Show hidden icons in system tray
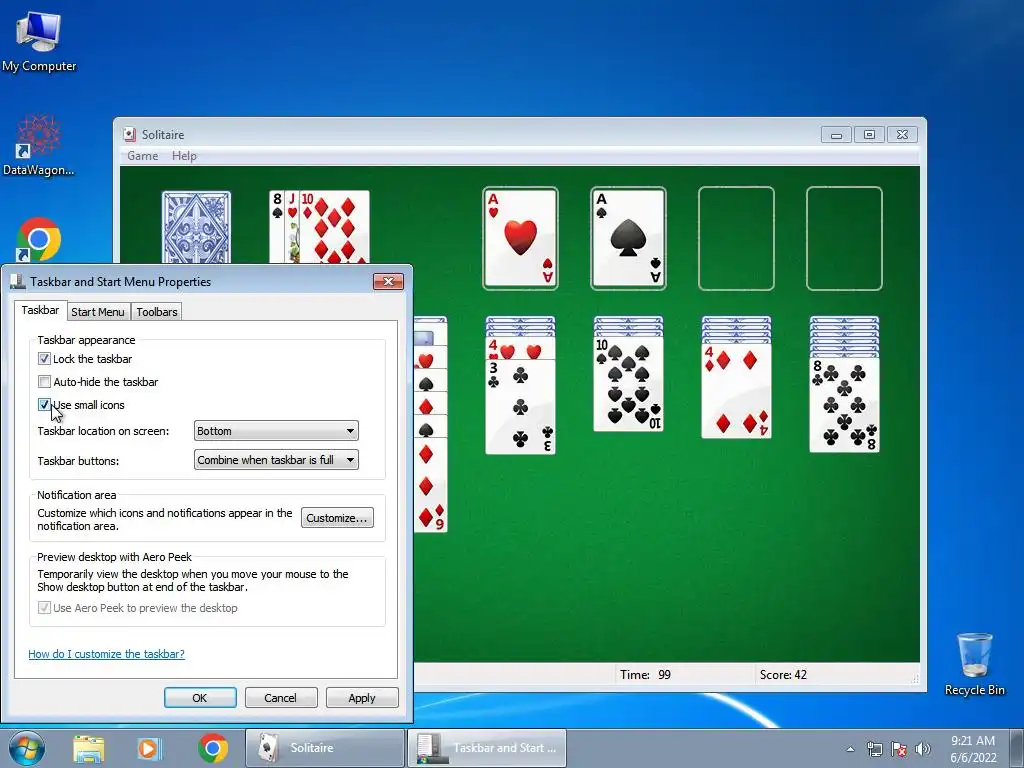Image resolution: width=1024 pixels, height=768 pixels. click(x=850, y=749)
